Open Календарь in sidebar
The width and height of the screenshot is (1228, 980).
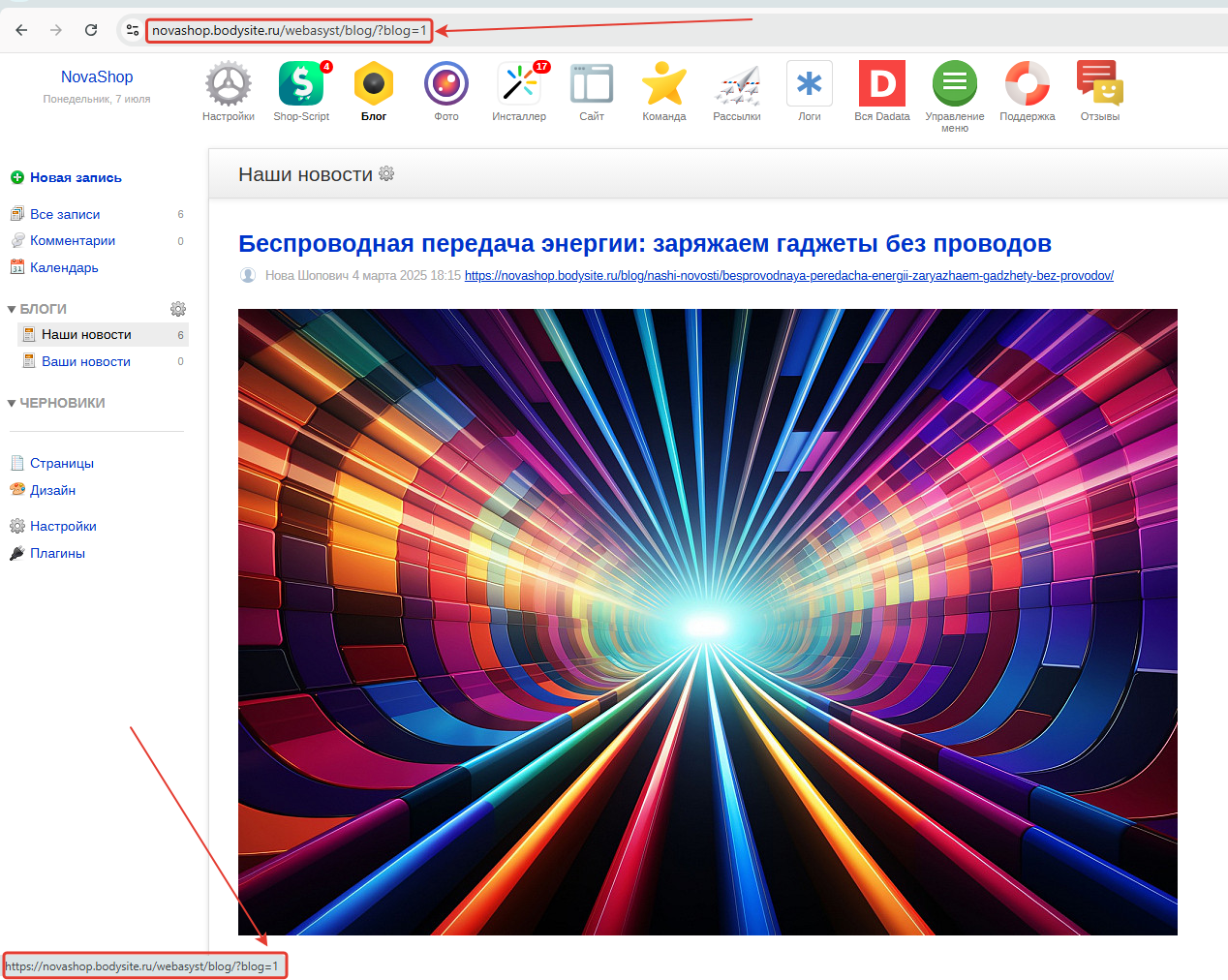(x=64, y=267)
